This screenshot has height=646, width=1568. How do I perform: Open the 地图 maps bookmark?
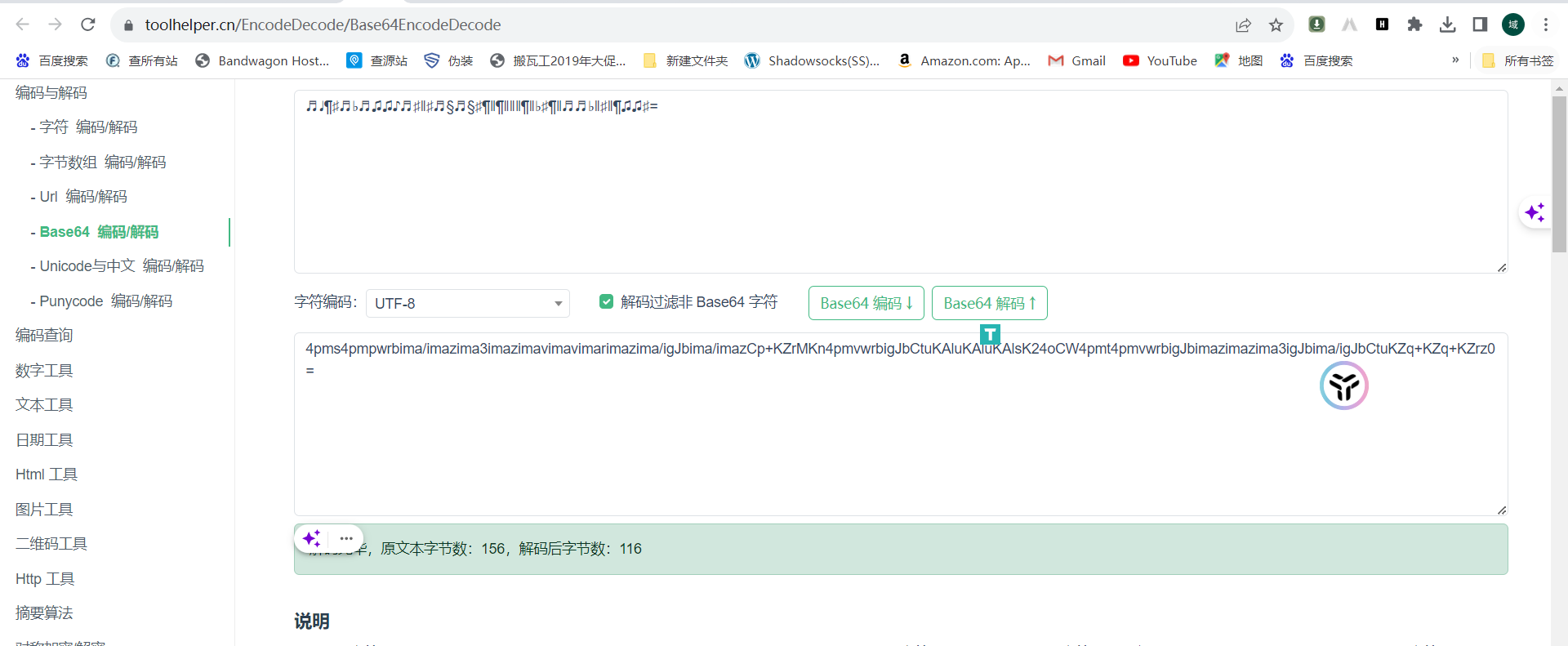1238,60
